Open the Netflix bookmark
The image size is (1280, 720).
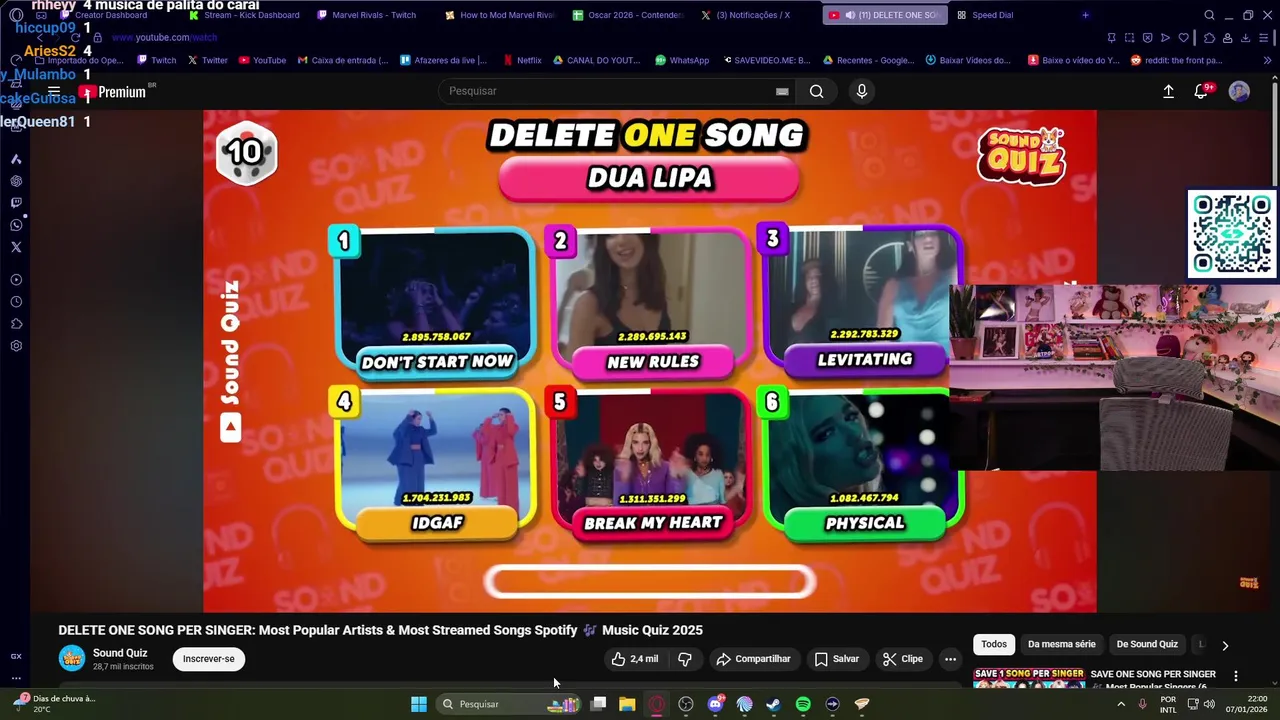point(522,60)
